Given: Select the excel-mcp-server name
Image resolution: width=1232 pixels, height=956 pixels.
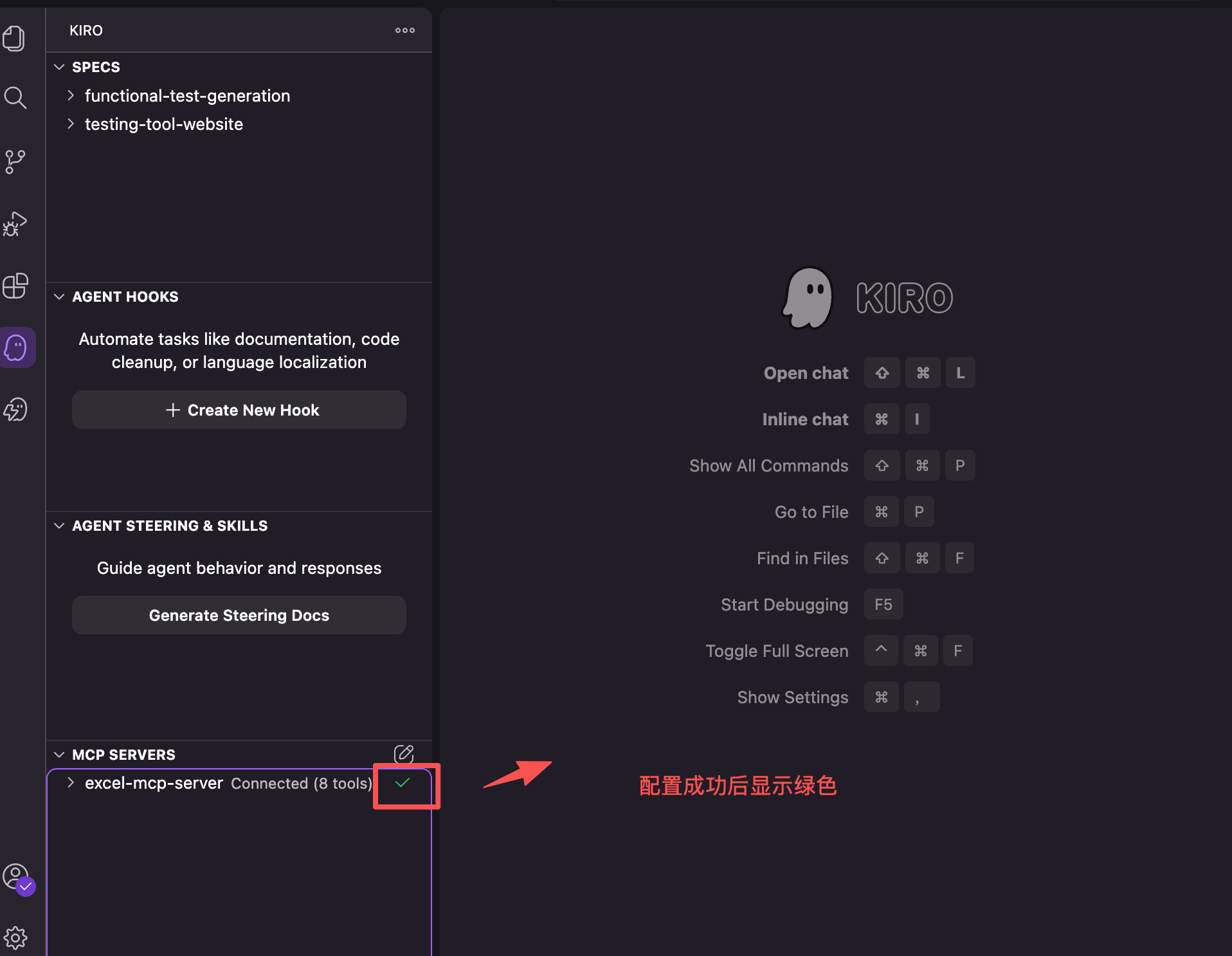Looking at the screenshot, I should 154,783.
